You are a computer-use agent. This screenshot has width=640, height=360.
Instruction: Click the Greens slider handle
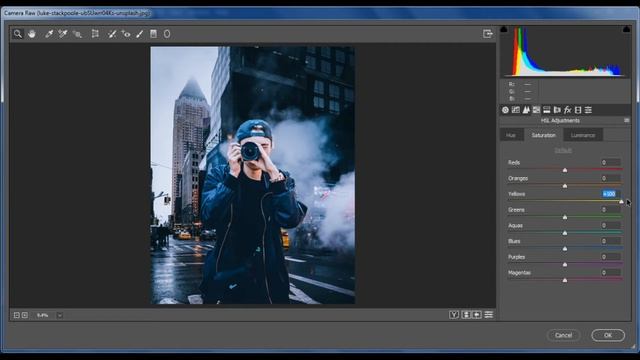(x=565, y=217)
